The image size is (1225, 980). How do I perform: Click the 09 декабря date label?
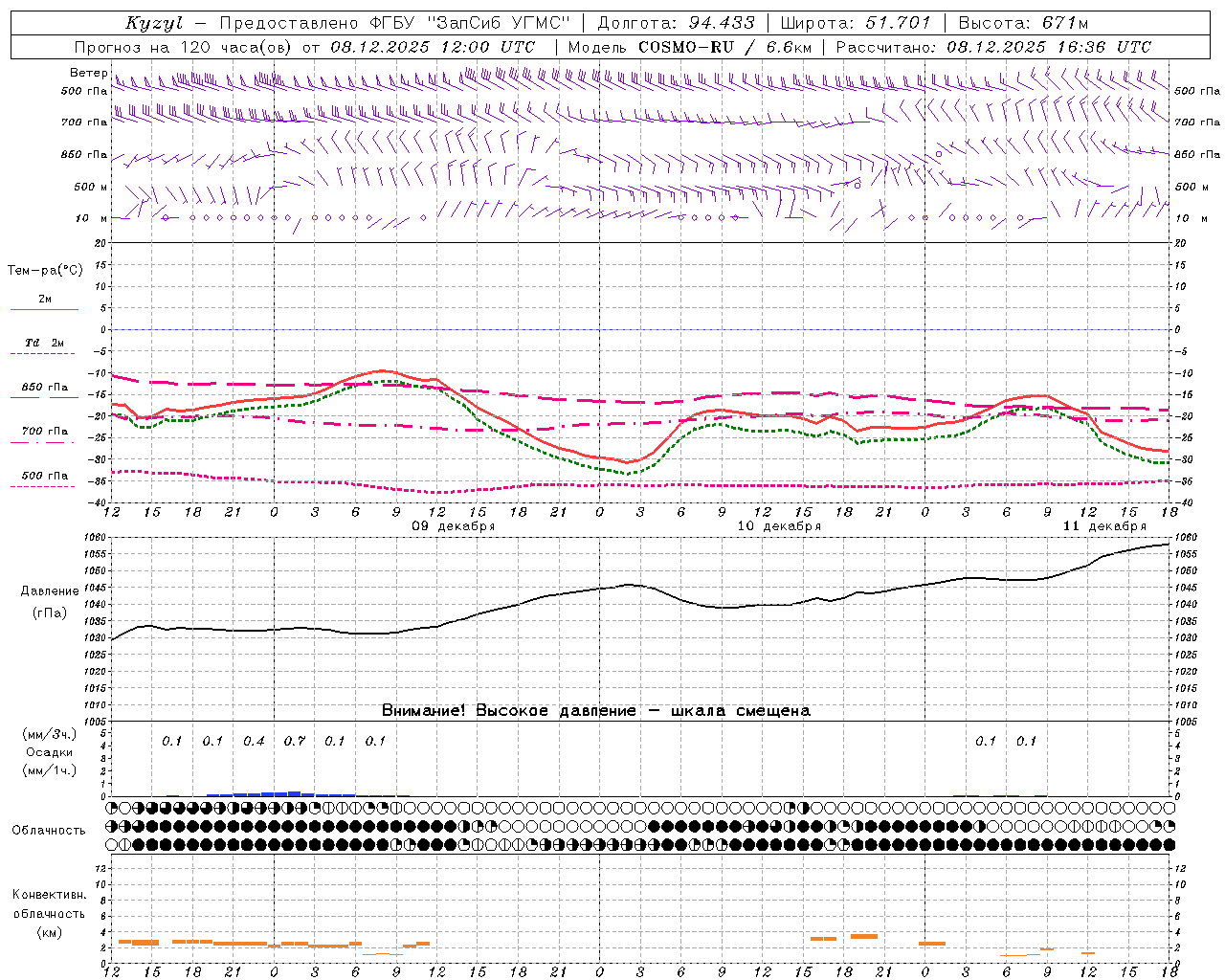454,526
